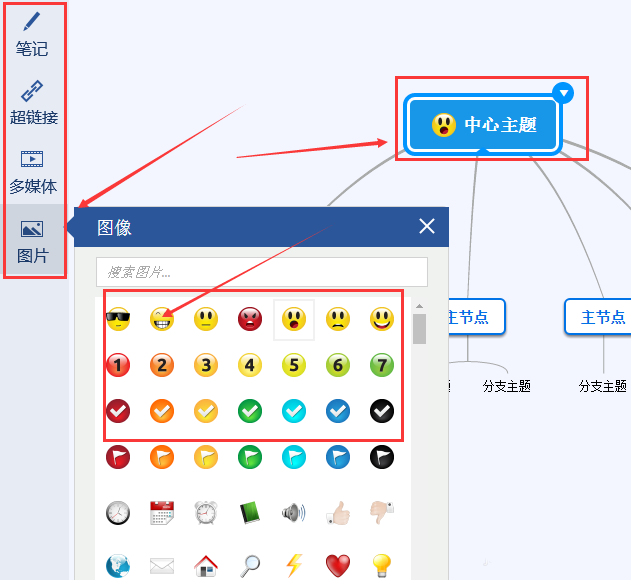The width and height of the screenshot is (631, 580).
Task: Open the 多媒体 multimedia tool
Action: click(33, 172)
